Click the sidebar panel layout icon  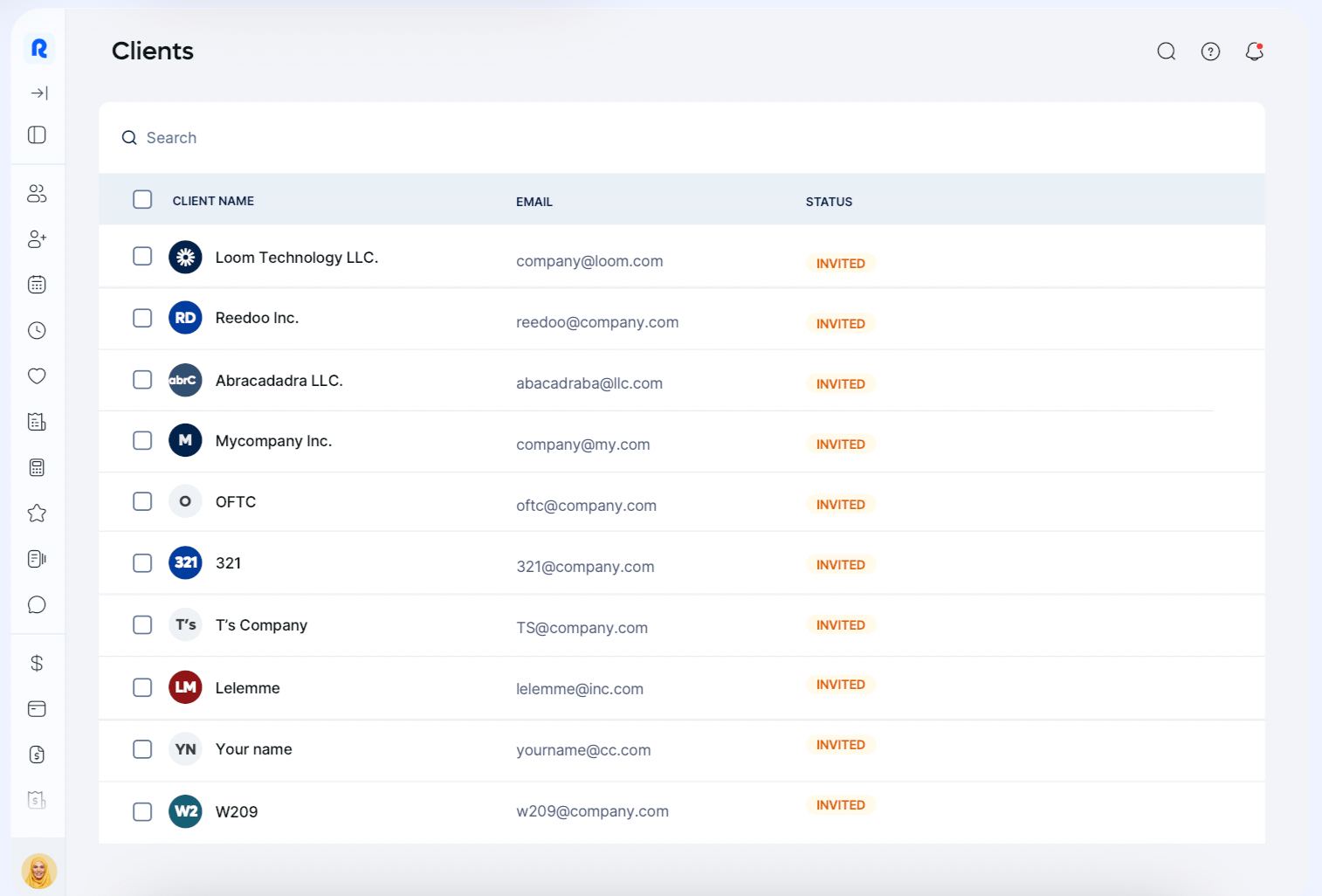(37, 134)
